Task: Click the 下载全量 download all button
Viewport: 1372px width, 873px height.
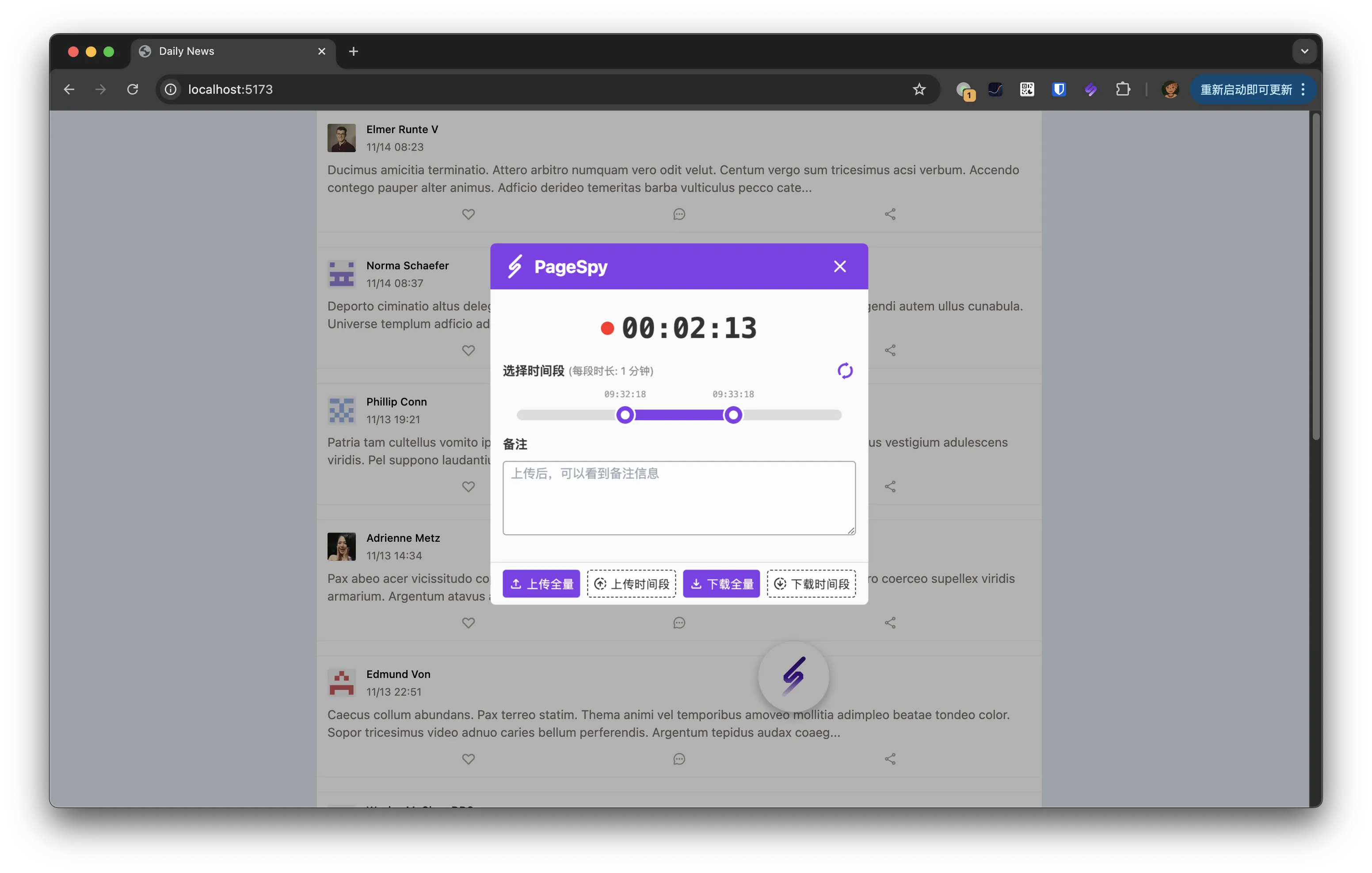Action: point(721,583)
